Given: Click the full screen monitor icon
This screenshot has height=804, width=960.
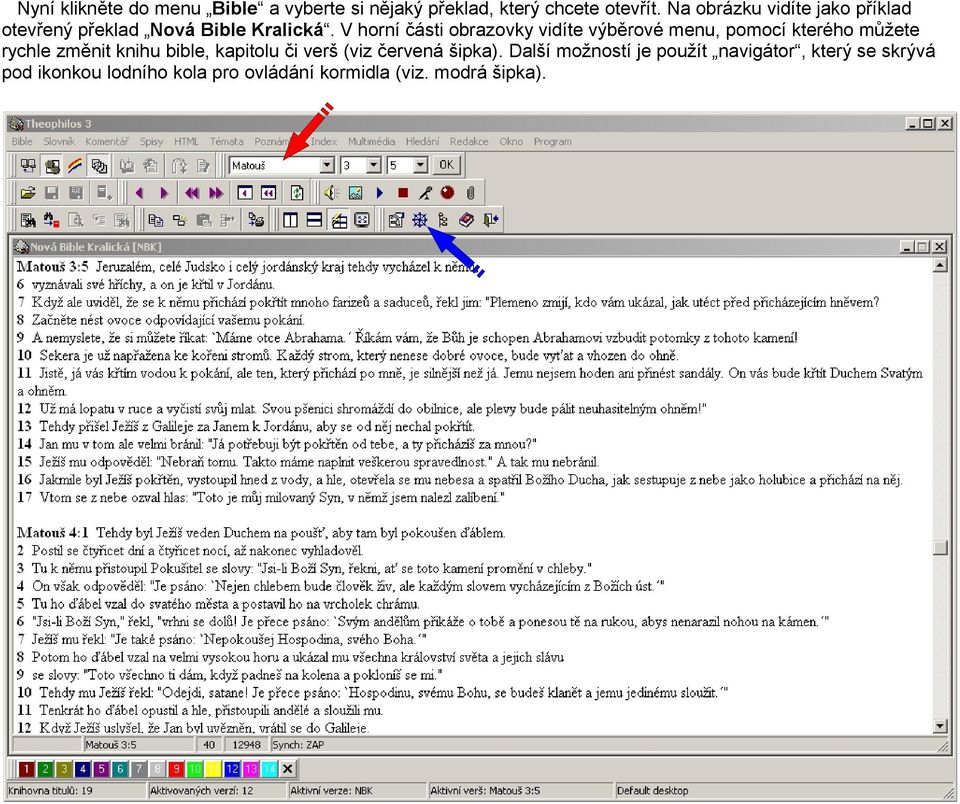Looking at the screenshot, I should click(x=362, y=220).
